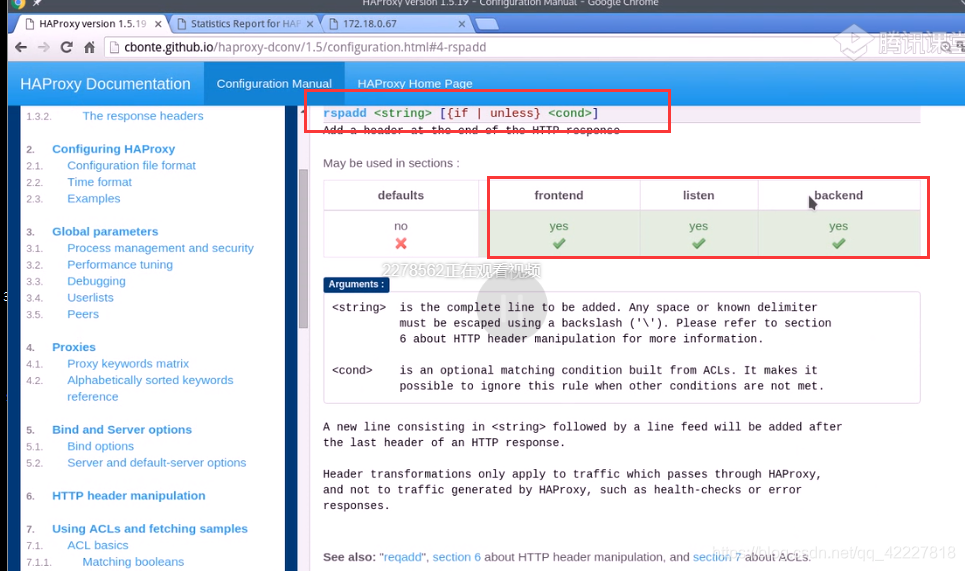Open Debugging sidebar link

point(96,281)
